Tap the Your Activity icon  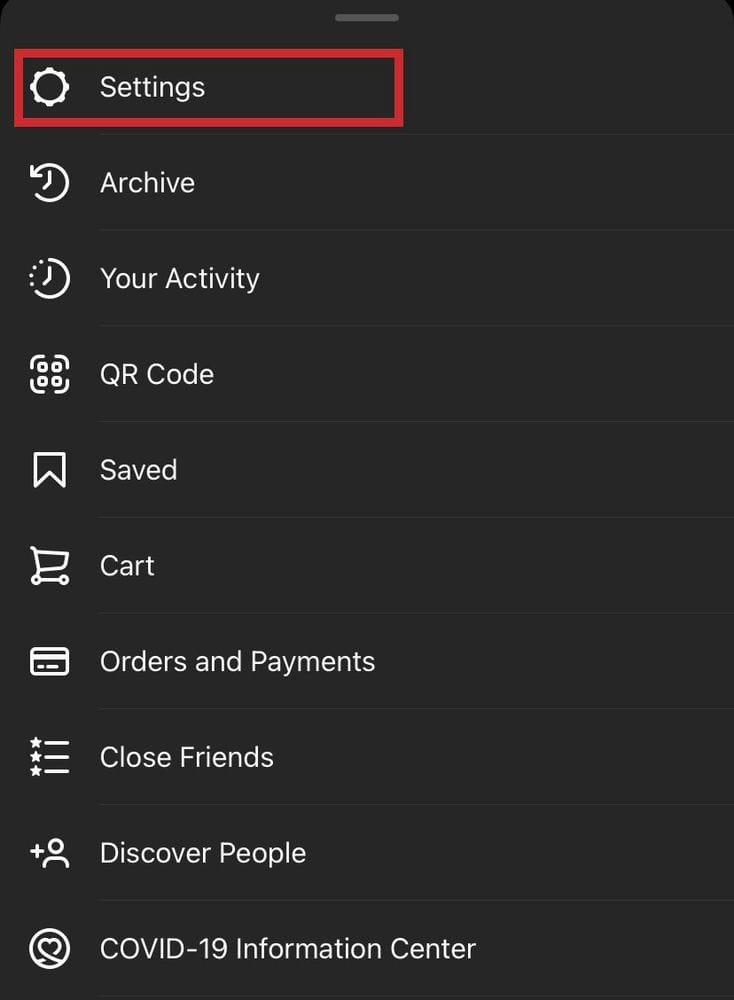coord(49,279)
